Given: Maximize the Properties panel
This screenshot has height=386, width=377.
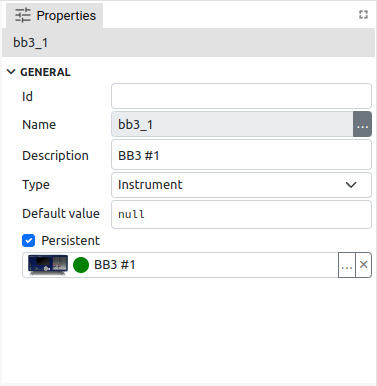Looking at the screenshot, I should pos(363,14).
